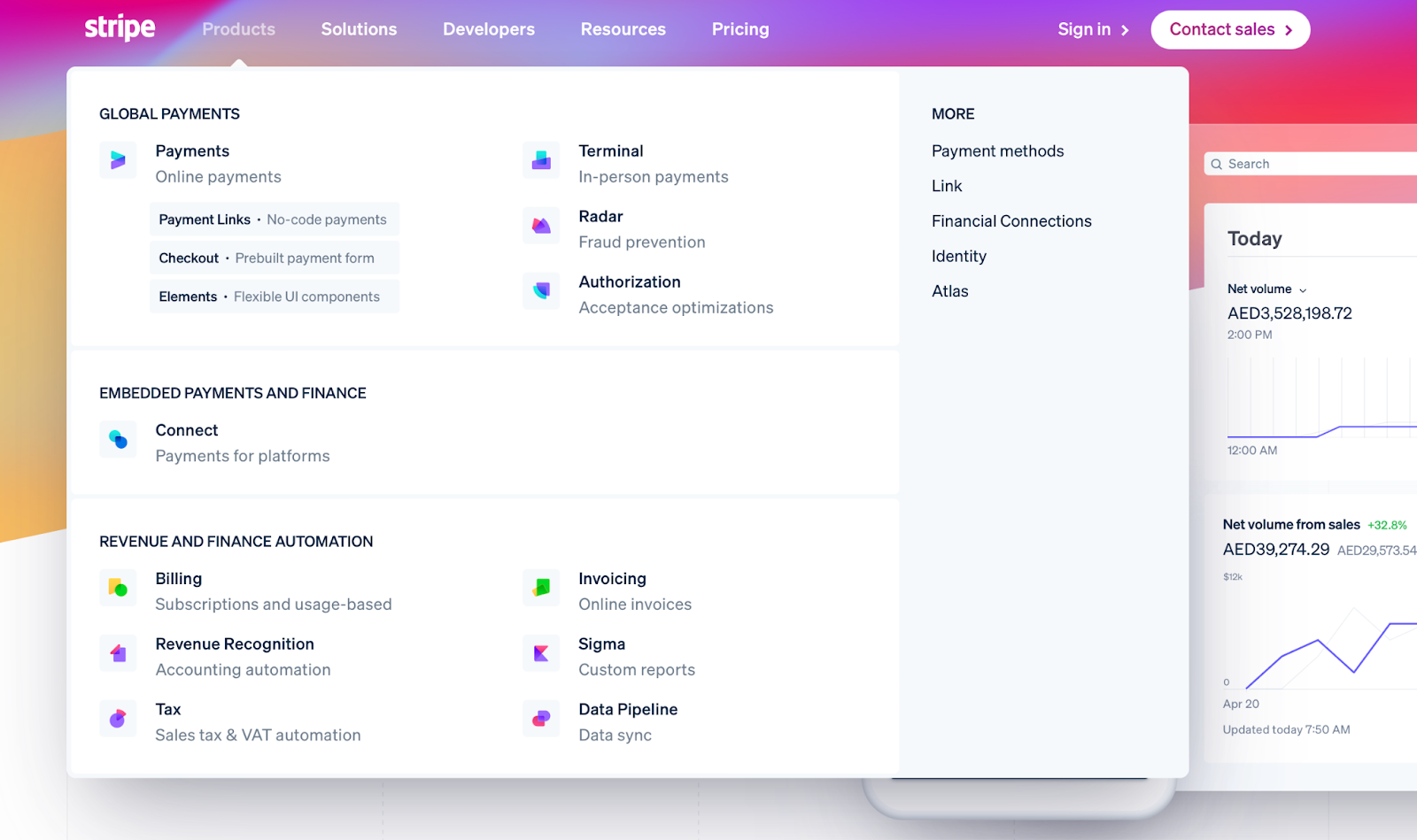The height and width of the screenshot is (840, 1417).
Task: Open the Resources menu
Action: (623, 29)
